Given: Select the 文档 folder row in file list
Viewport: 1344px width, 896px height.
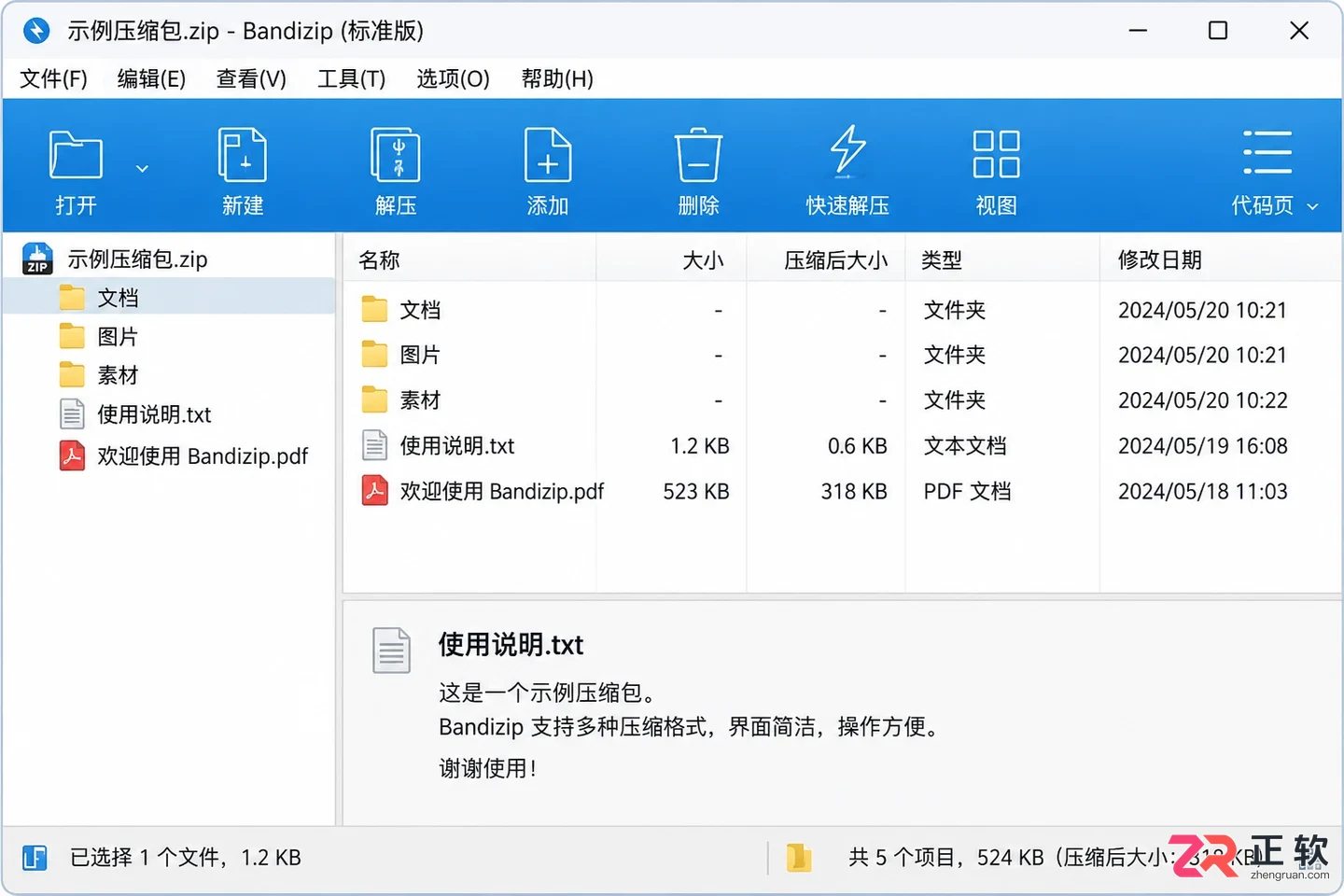Looking at the screenshot, I should pyautogui.click(x=842, y=310).
